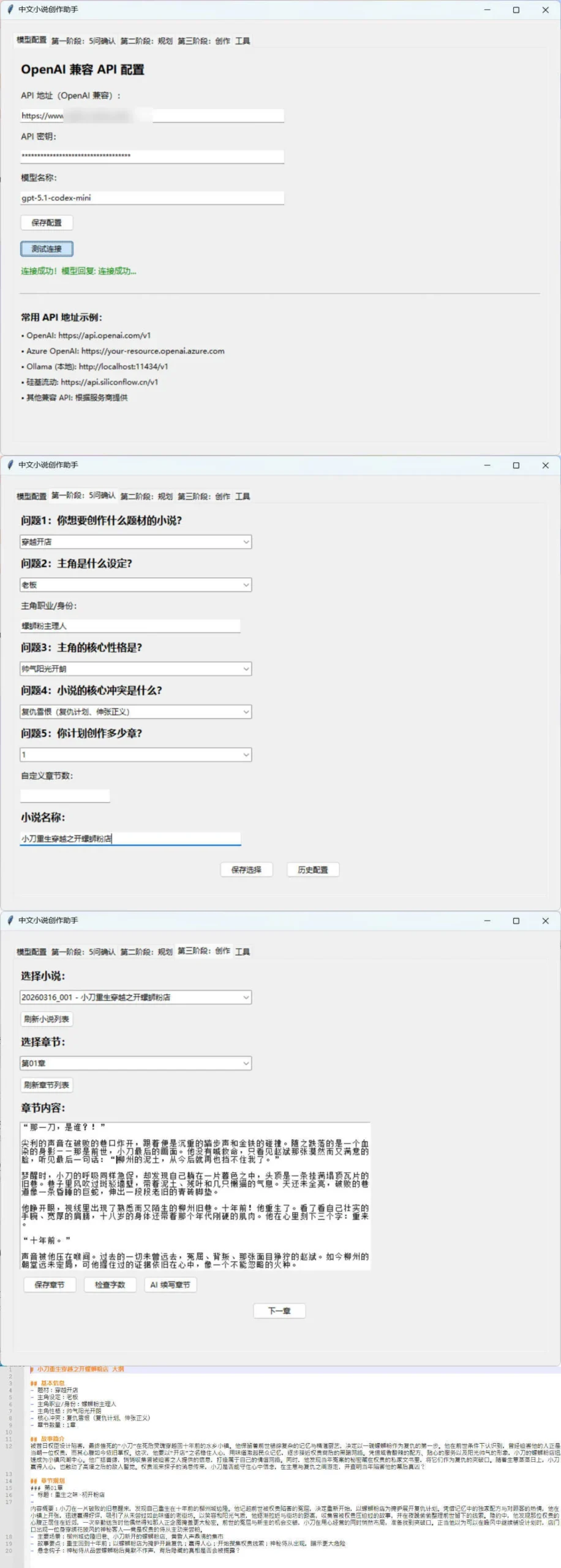Expand the 核心冲突 dropdown showing 复仇雪恨
This screenshot has width=561, height=1568.
pyautogui.click(x=135, y=712)
